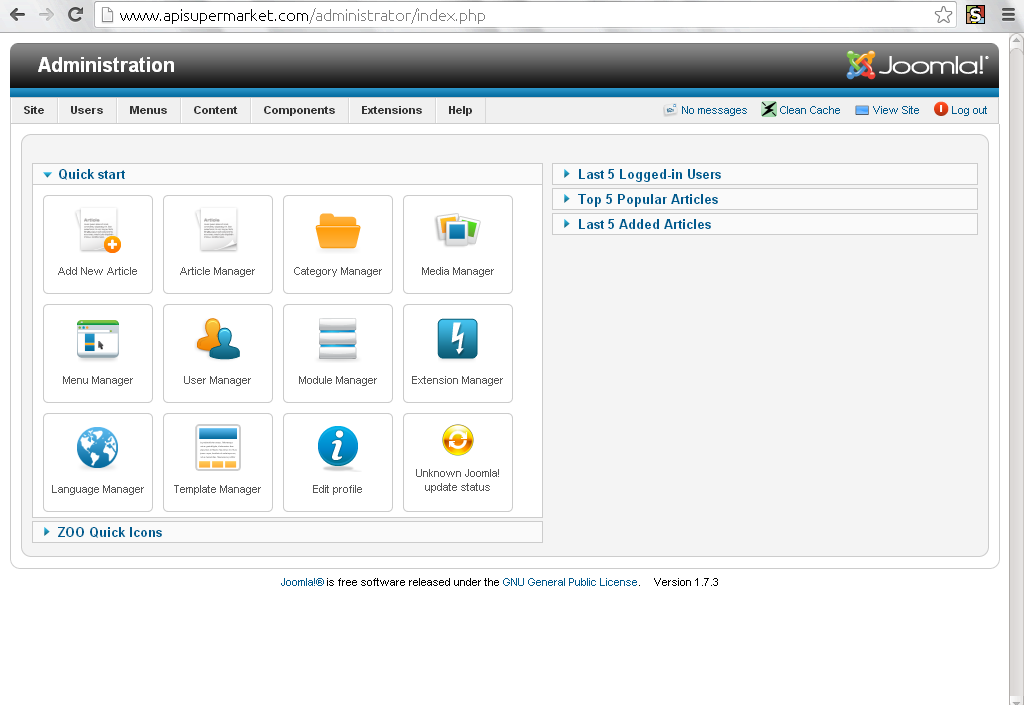Click the browser back arrow
Viewport: 1024px width, 705px height.
coord(18,14)
